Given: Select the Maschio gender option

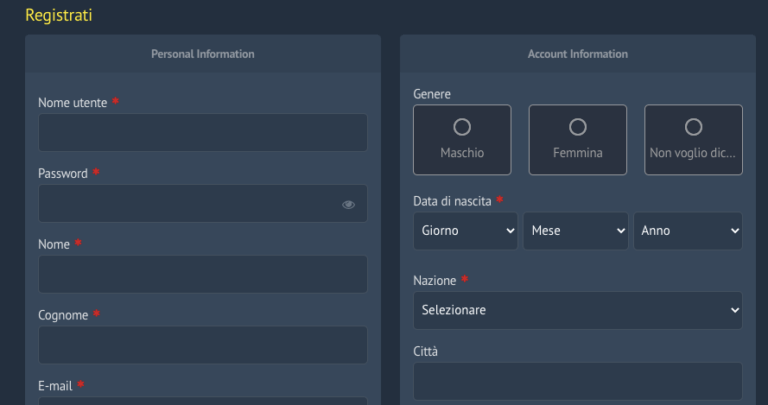Looking at the screenshot, I should point(462,140).
